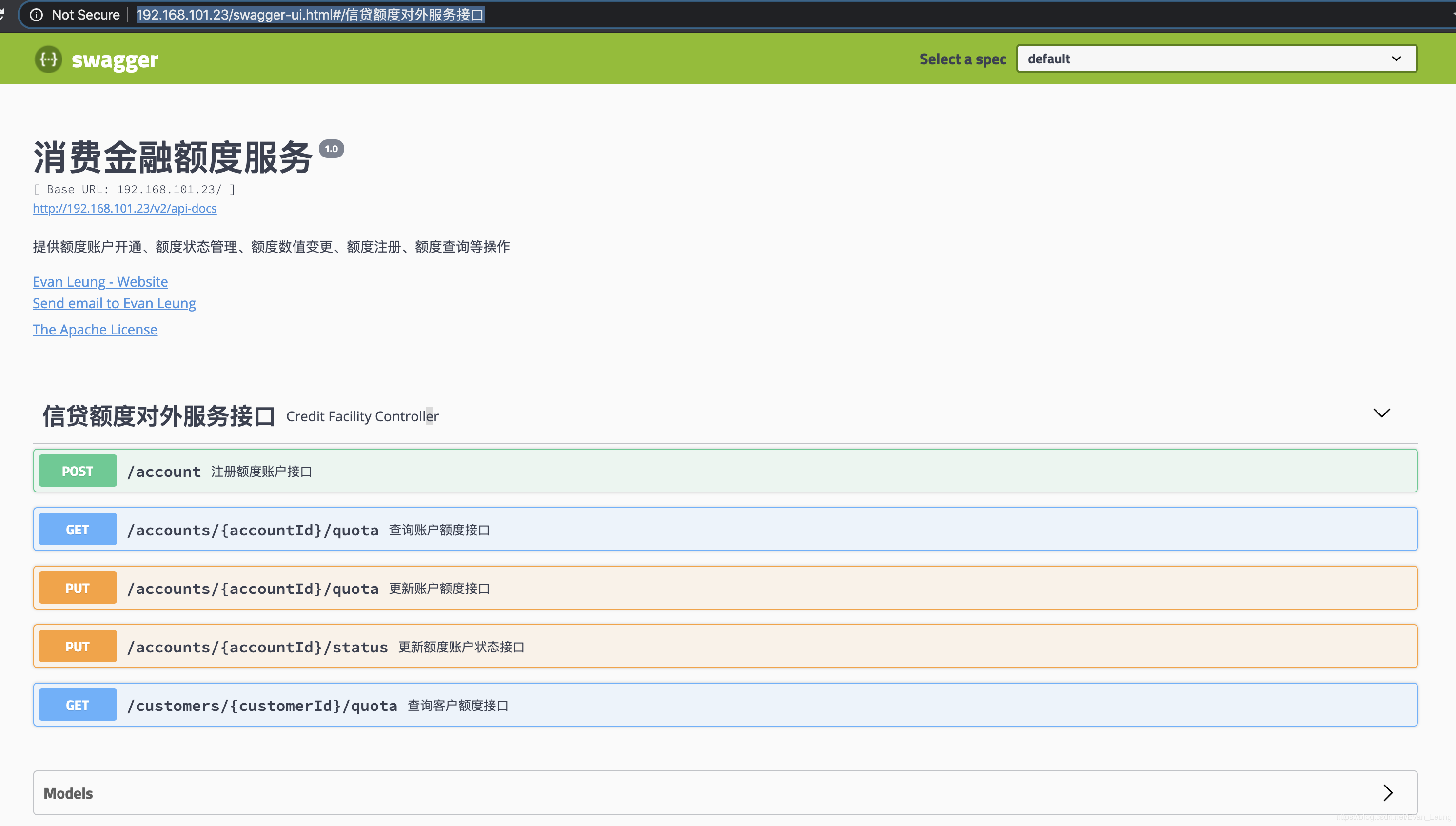Expand GET accounts quota query operation

253,530
